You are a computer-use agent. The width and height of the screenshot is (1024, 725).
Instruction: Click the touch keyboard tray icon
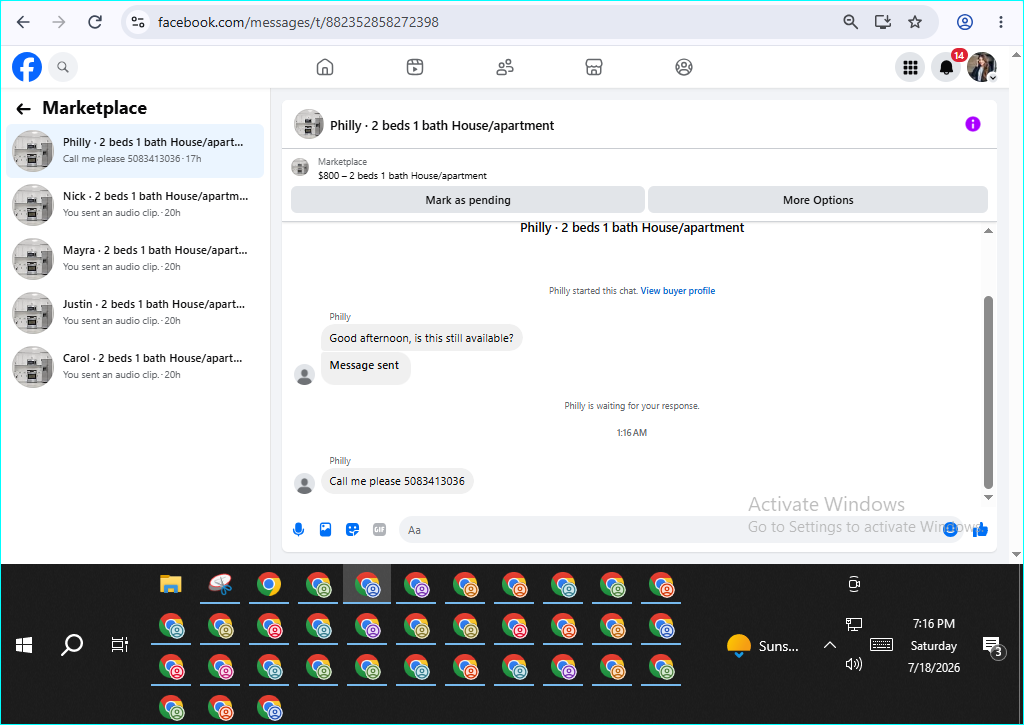pyautogui.click(x=882, y=645)
